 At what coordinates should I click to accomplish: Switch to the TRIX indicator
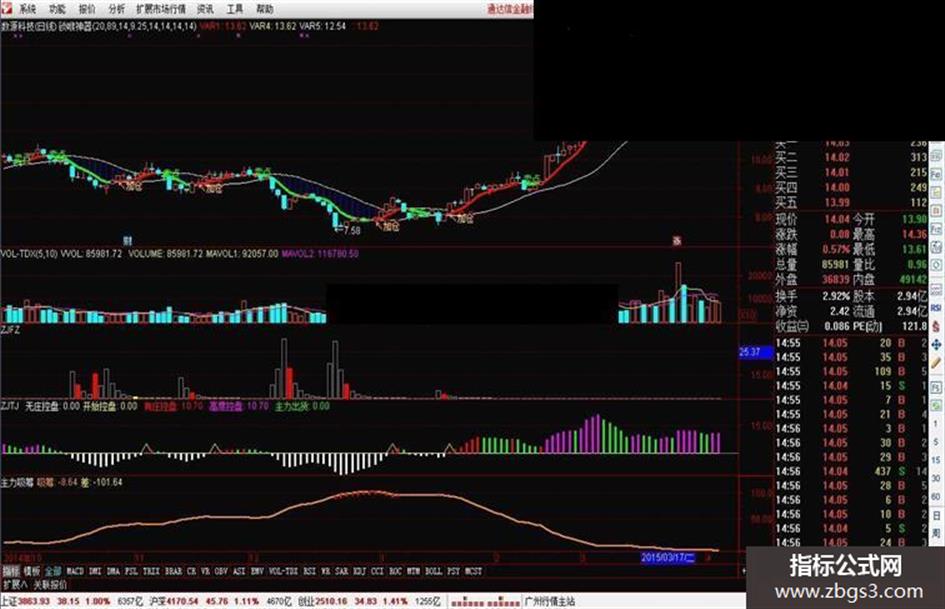[x=151, y=571]
